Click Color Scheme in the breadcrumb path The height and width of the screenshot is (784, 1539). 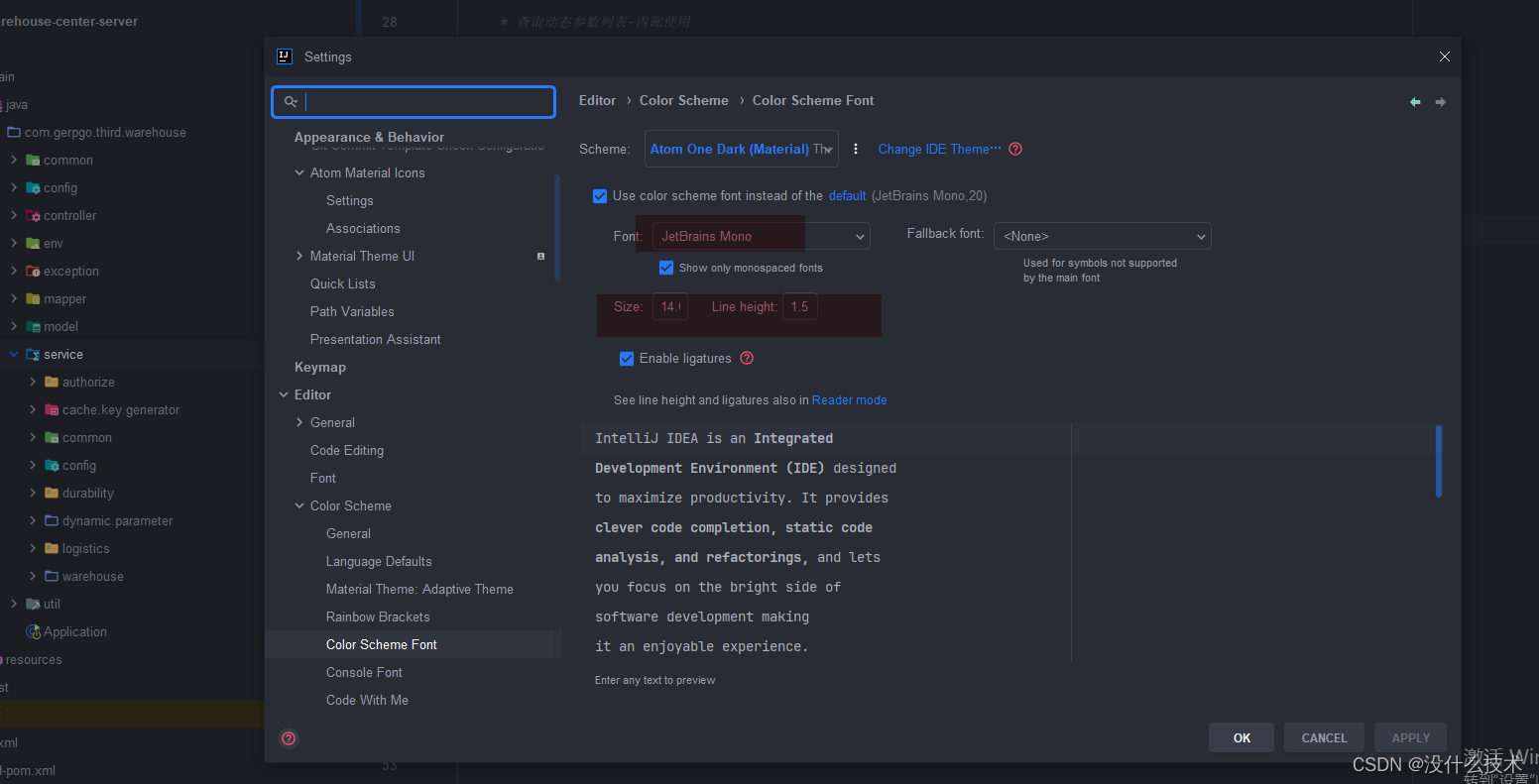pos(683,100)
